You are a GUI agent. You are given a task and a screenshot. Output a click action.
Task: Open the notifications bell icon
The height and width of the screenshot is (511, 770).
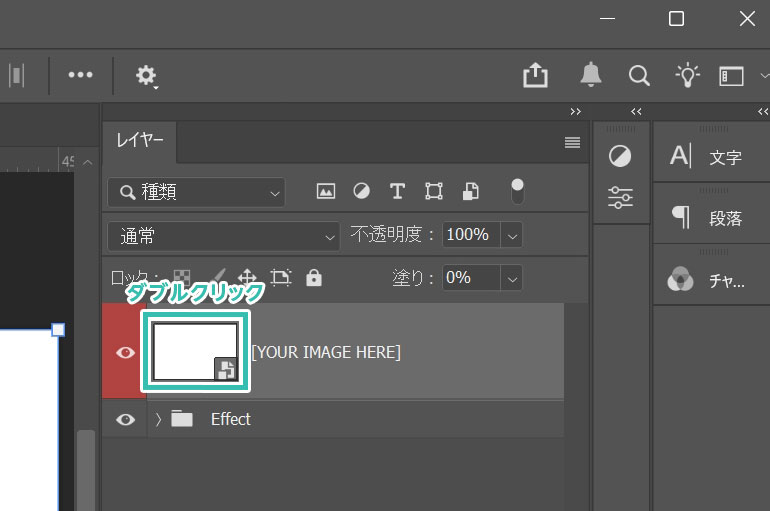pyautogui.click(x=591, y=76)
